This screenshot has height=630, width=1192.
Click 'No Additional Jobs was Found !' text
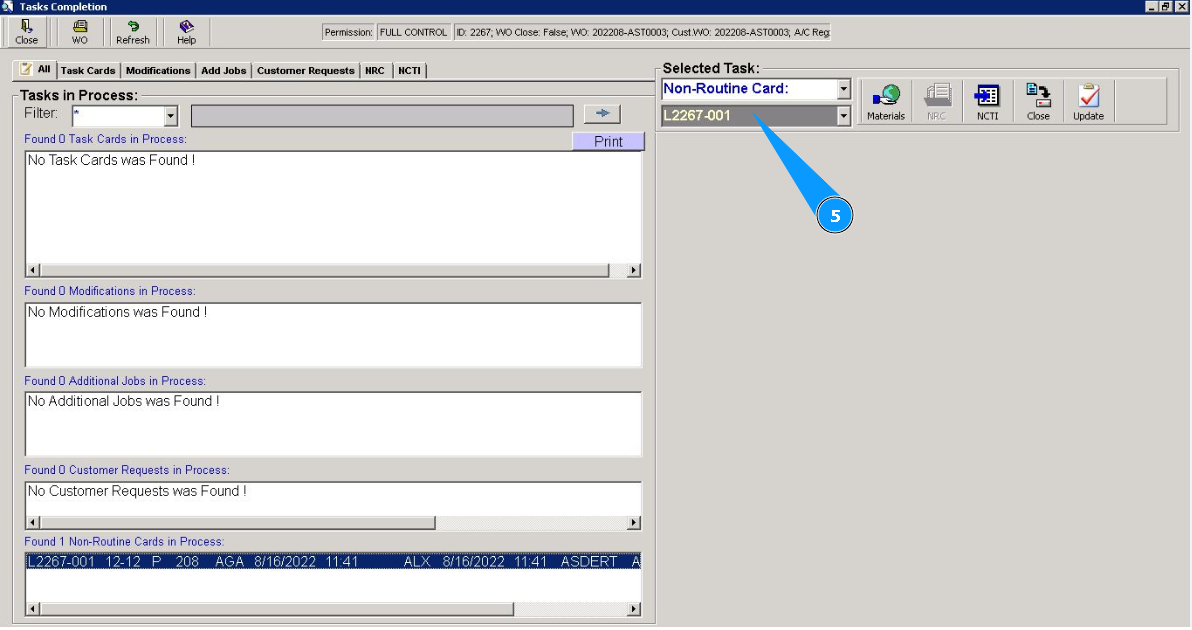123,401
